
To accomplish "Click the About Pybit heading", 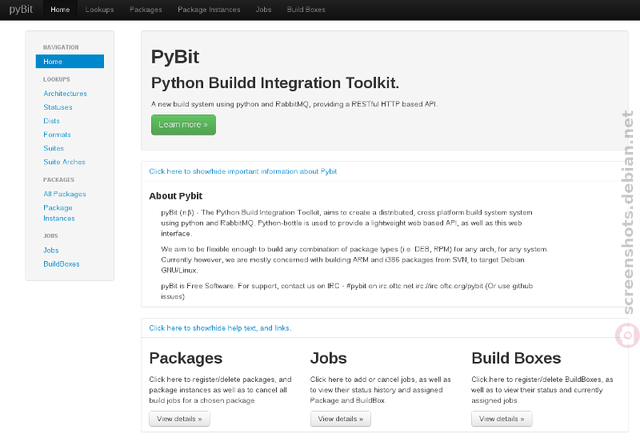I will pos(176,196).
